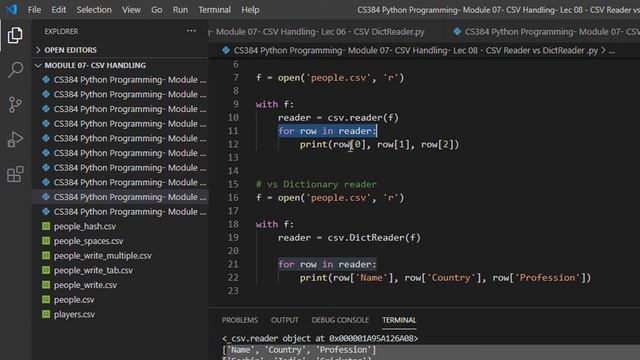
Task: Click the Python icon on the second editor tab
Action: coord(457,31)
